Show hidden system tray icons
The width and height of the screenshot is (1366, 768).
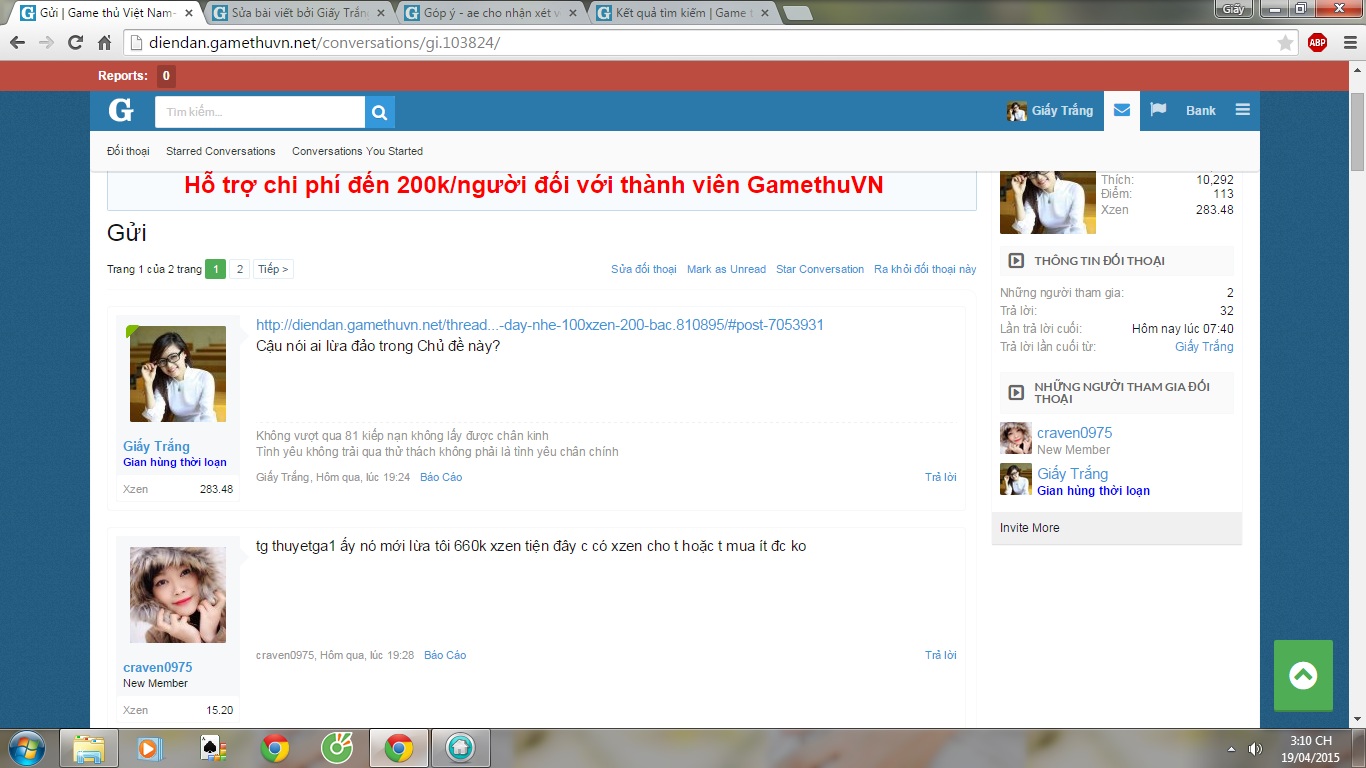point(1230,748)
